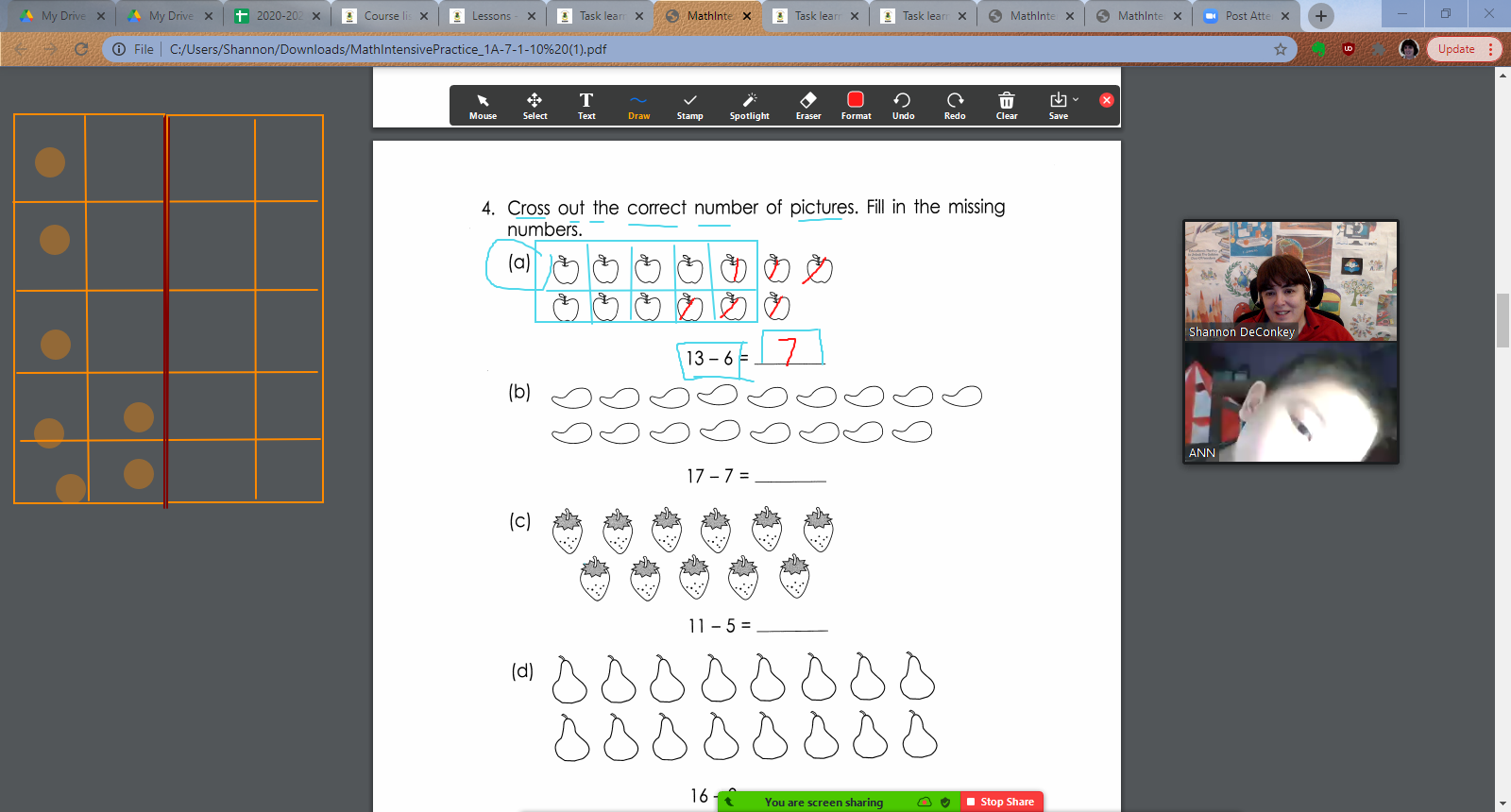This screenshot has width=1511, height=812.
Task: Click the question label (b)
Action: (519, 391)
